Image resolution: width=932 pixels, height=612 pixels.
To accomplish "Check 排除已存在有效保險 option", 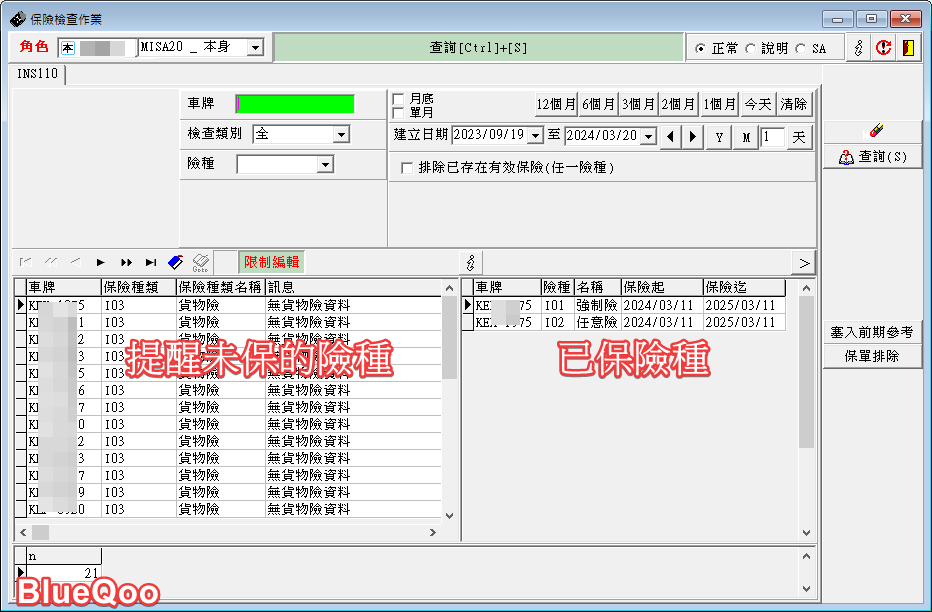I will click(x=407, y=168).
